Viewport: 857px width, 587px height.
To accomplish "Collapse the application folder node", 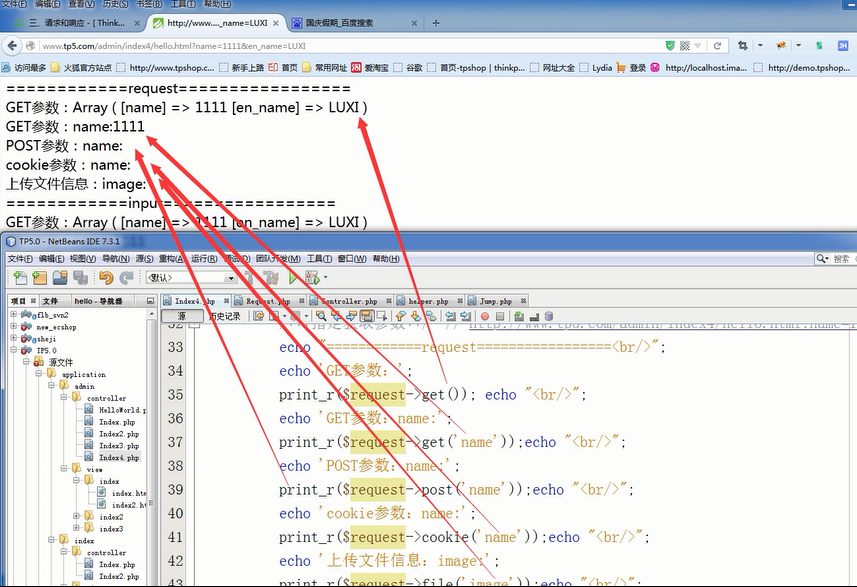I will pos(38,374).
